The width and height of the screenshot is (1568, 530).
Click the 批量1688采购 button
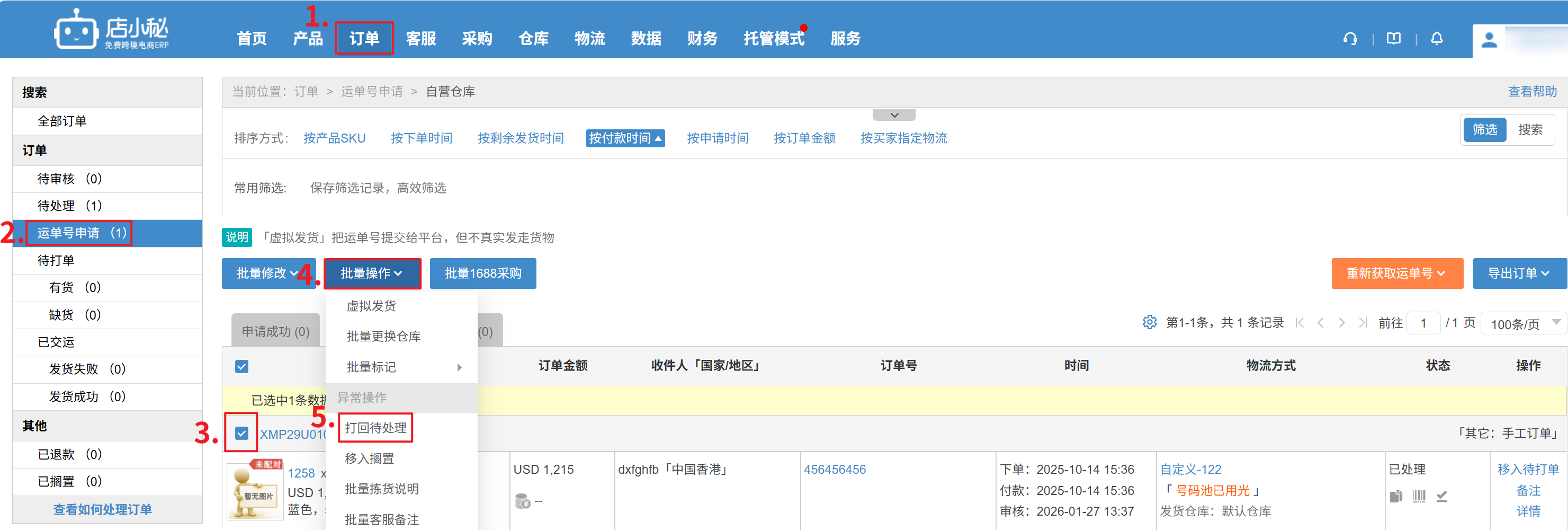483,273
